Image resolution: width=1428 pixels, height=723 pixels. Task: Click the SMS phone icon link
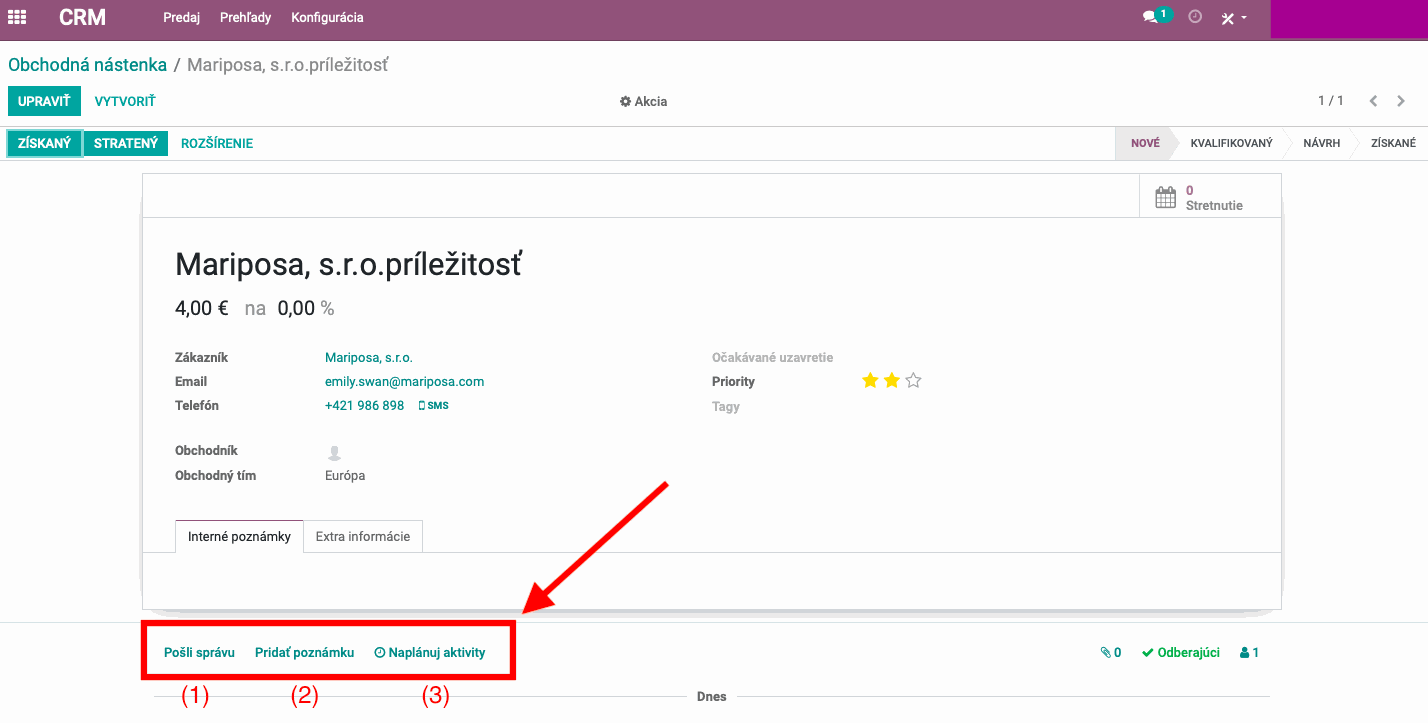pos(433,406)
